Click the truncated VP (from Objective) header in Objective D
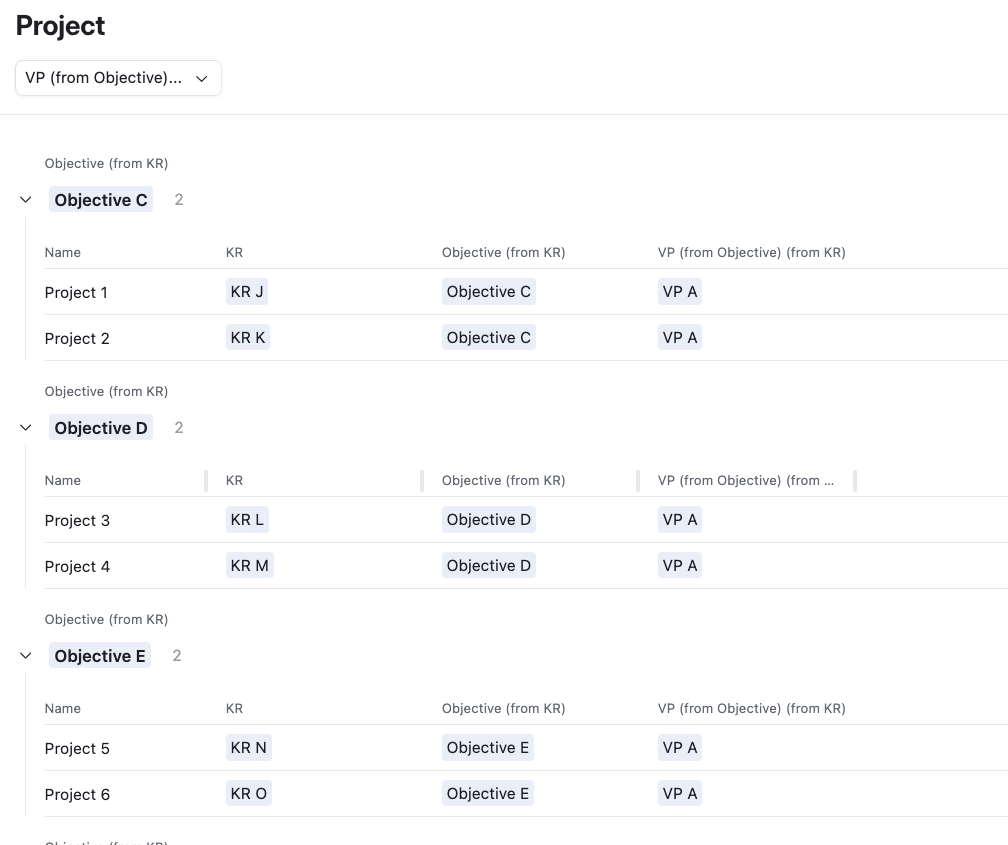Viewport: 1008px width, 845px height. [x=746, y=480]
